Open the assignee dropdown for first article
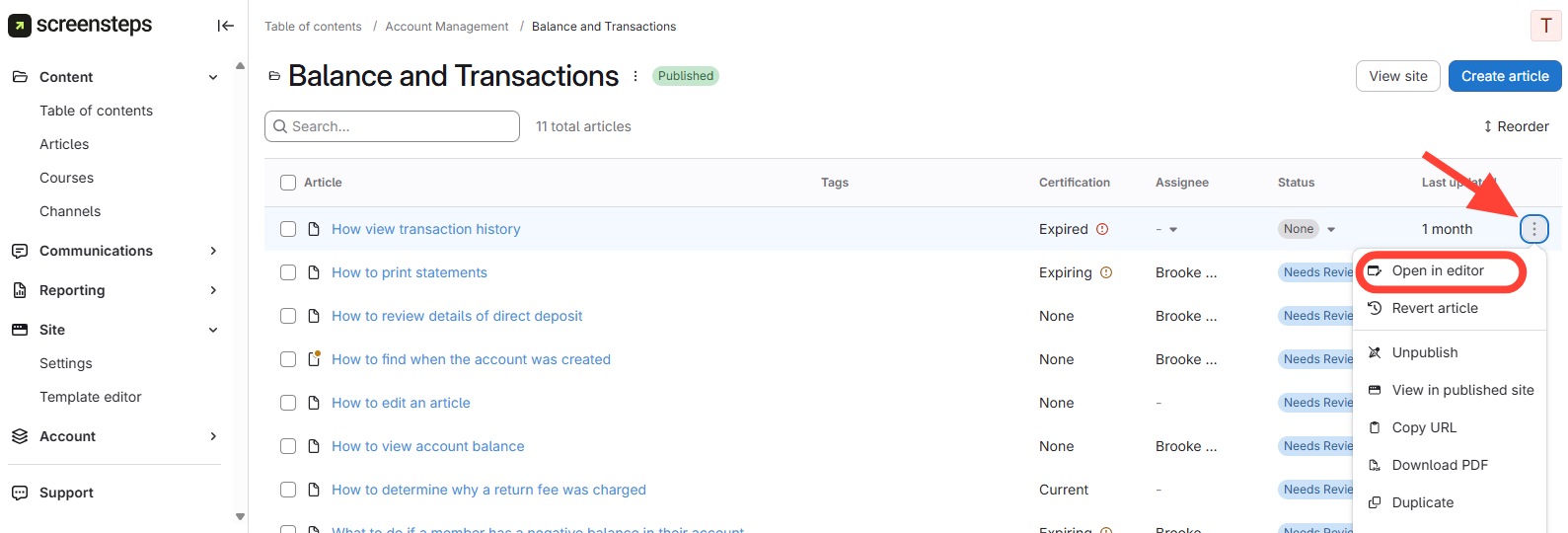This screenshot has height=533, width=1568. click(1173, 229)
